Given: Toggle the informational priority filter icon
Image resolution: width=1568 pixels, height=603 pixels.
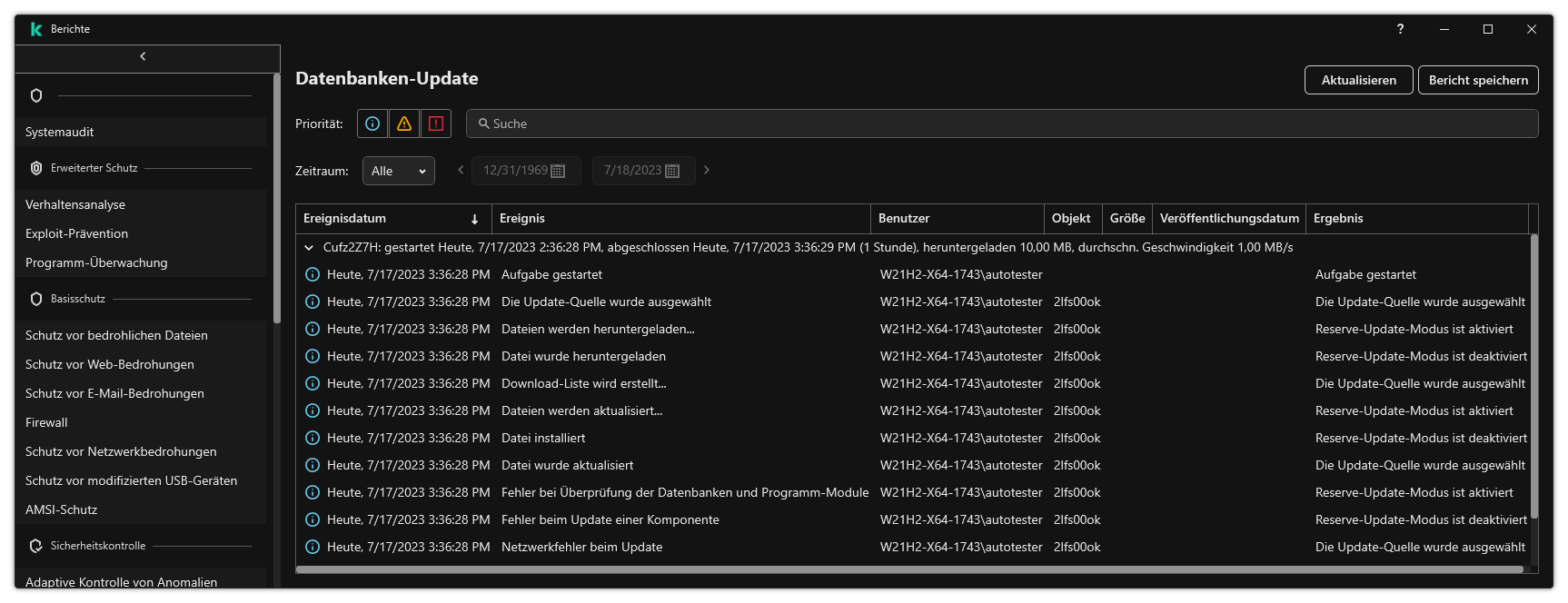Looking at the screenshot, I should point(372,124).
